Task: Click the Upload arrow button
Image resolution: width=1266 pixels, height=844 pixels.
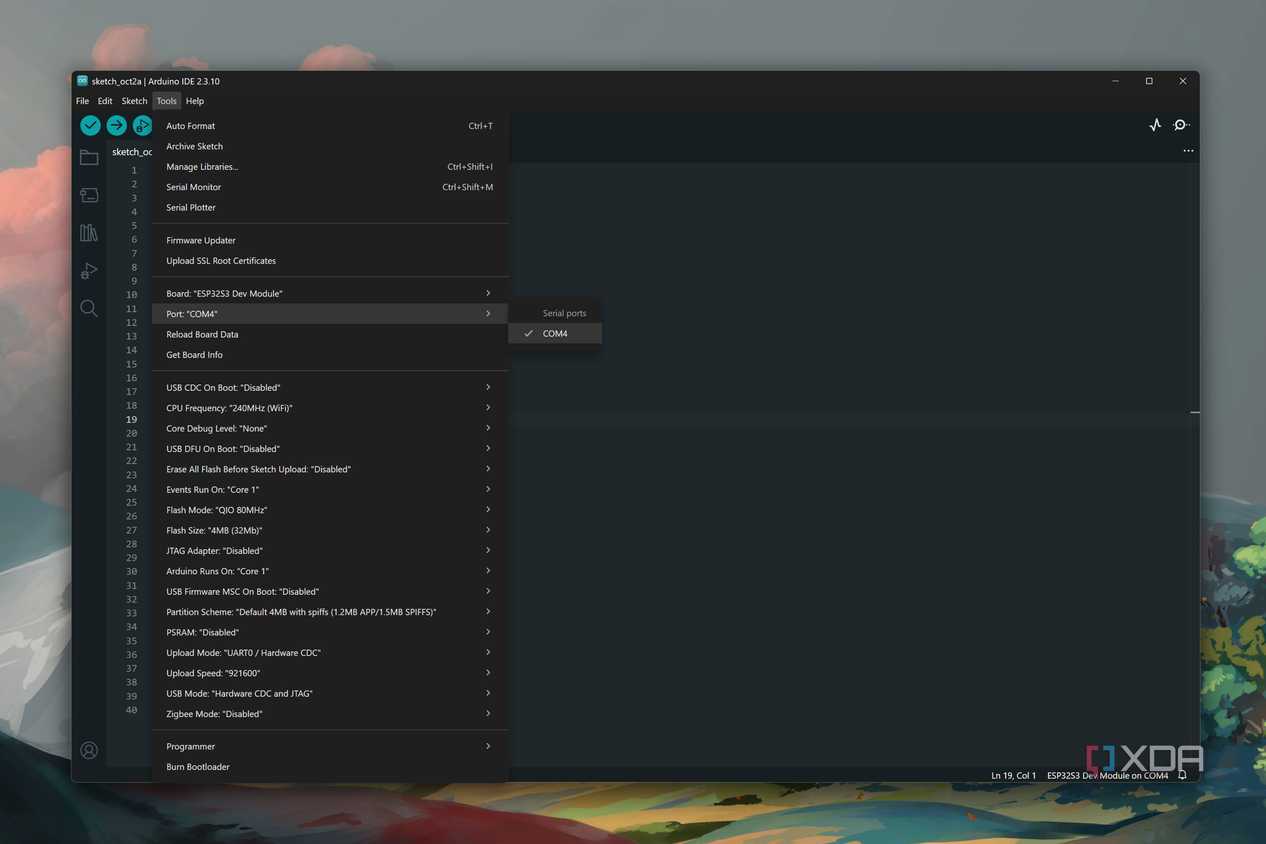Action: click(116, 125)
